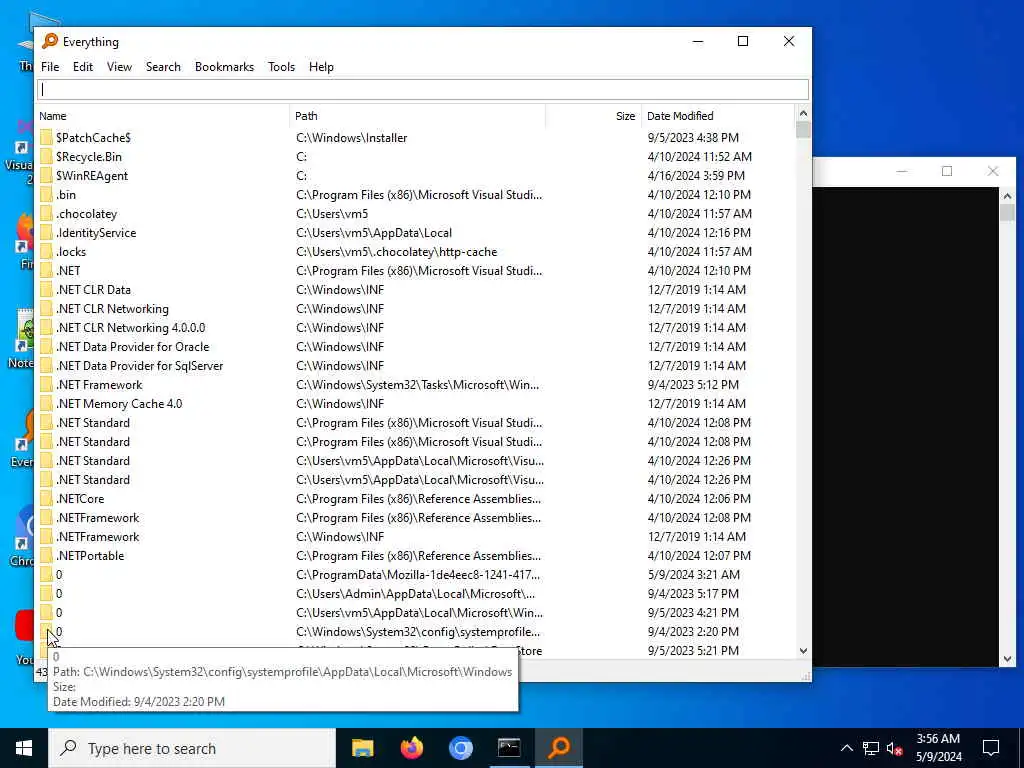Click folder icon of .NETPortable

tap(46, 556)
